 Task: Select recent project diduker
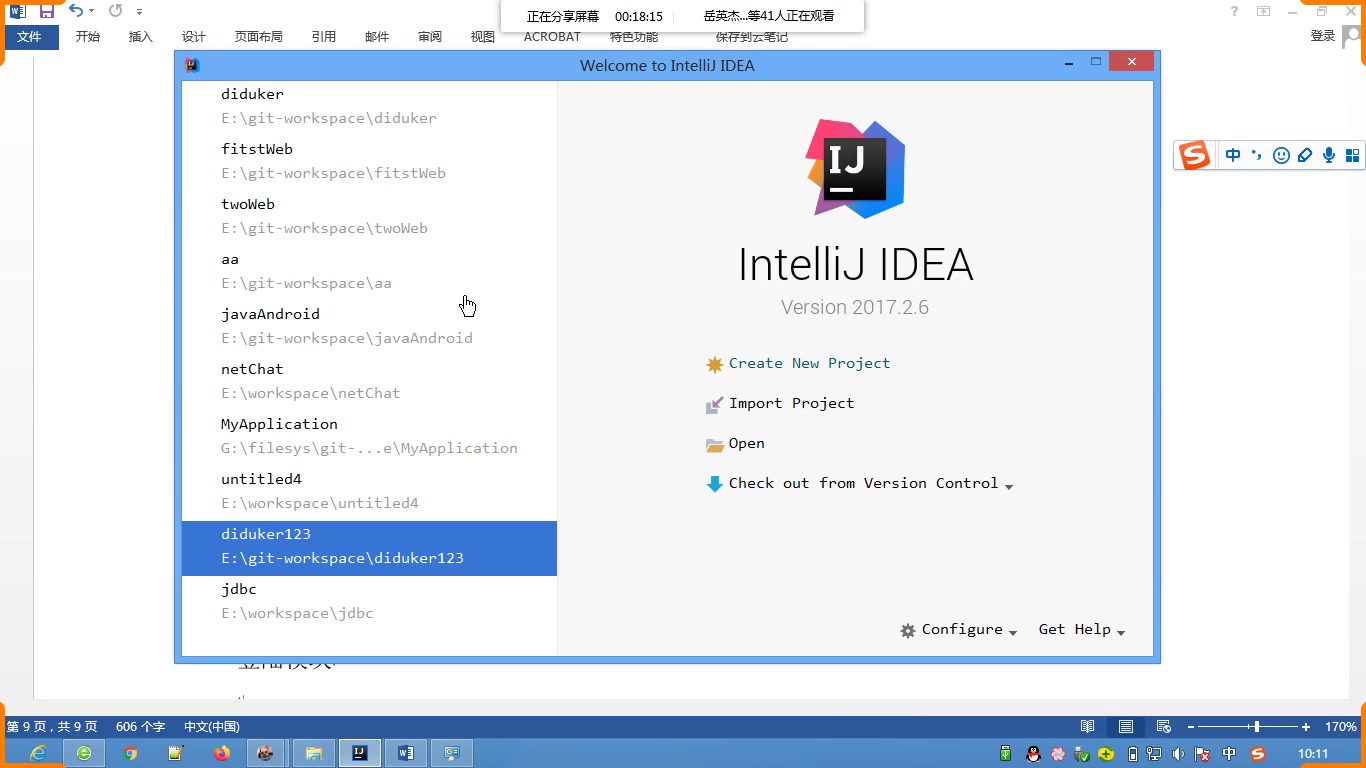[x=369, y=106]
